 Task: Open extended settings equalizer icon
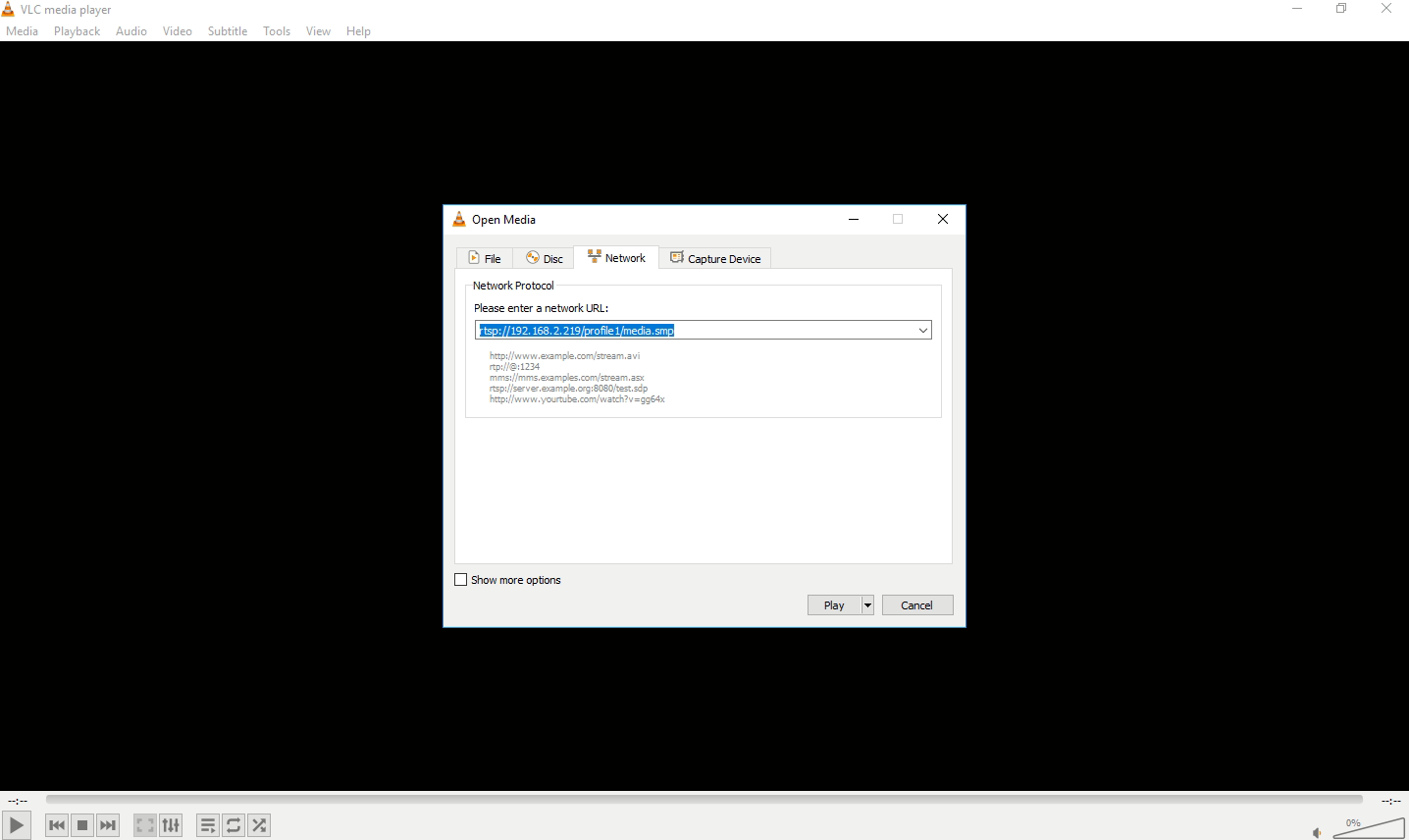click(171, 825)
